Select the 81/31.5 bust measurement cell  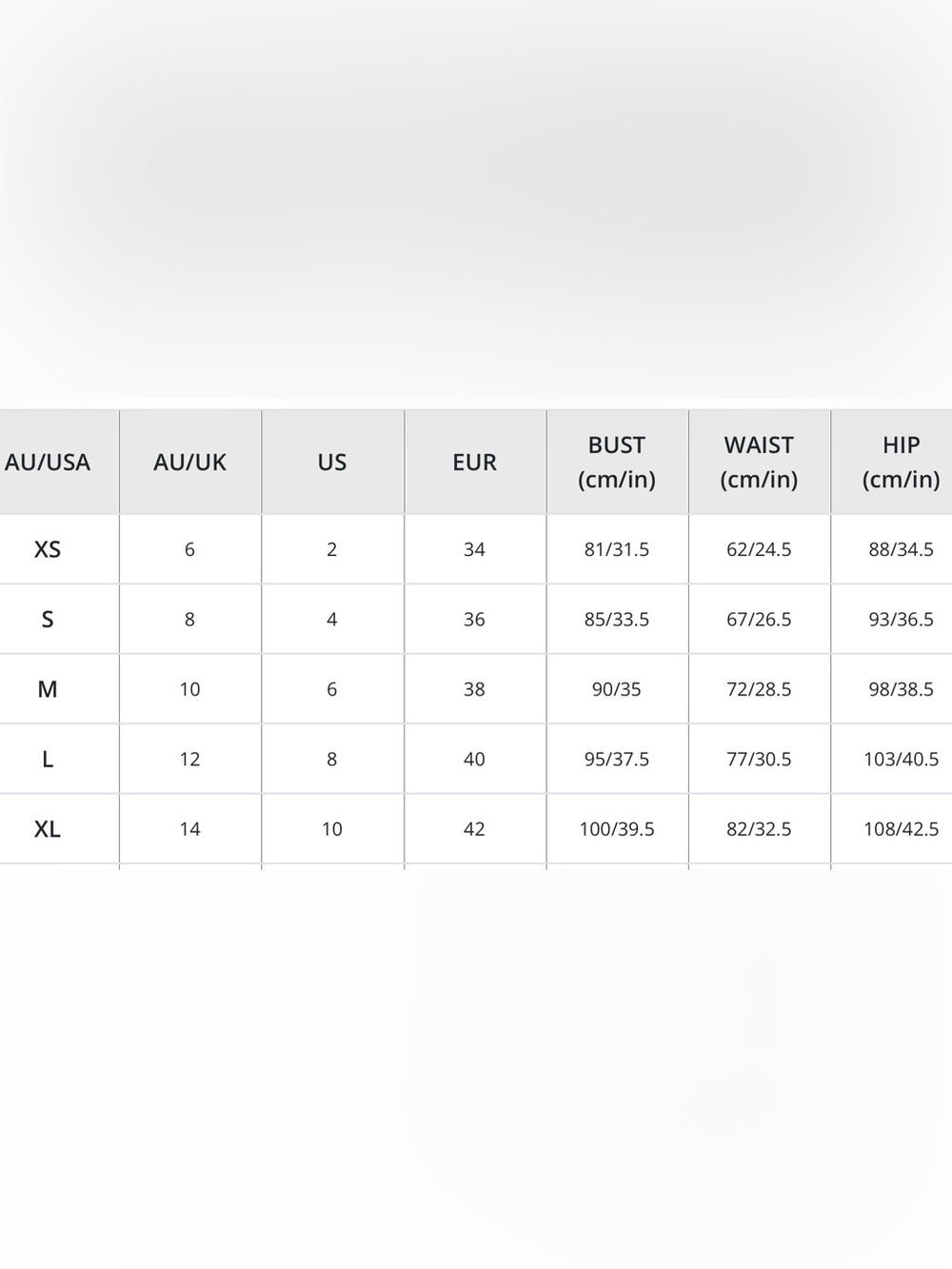point(617,549)
